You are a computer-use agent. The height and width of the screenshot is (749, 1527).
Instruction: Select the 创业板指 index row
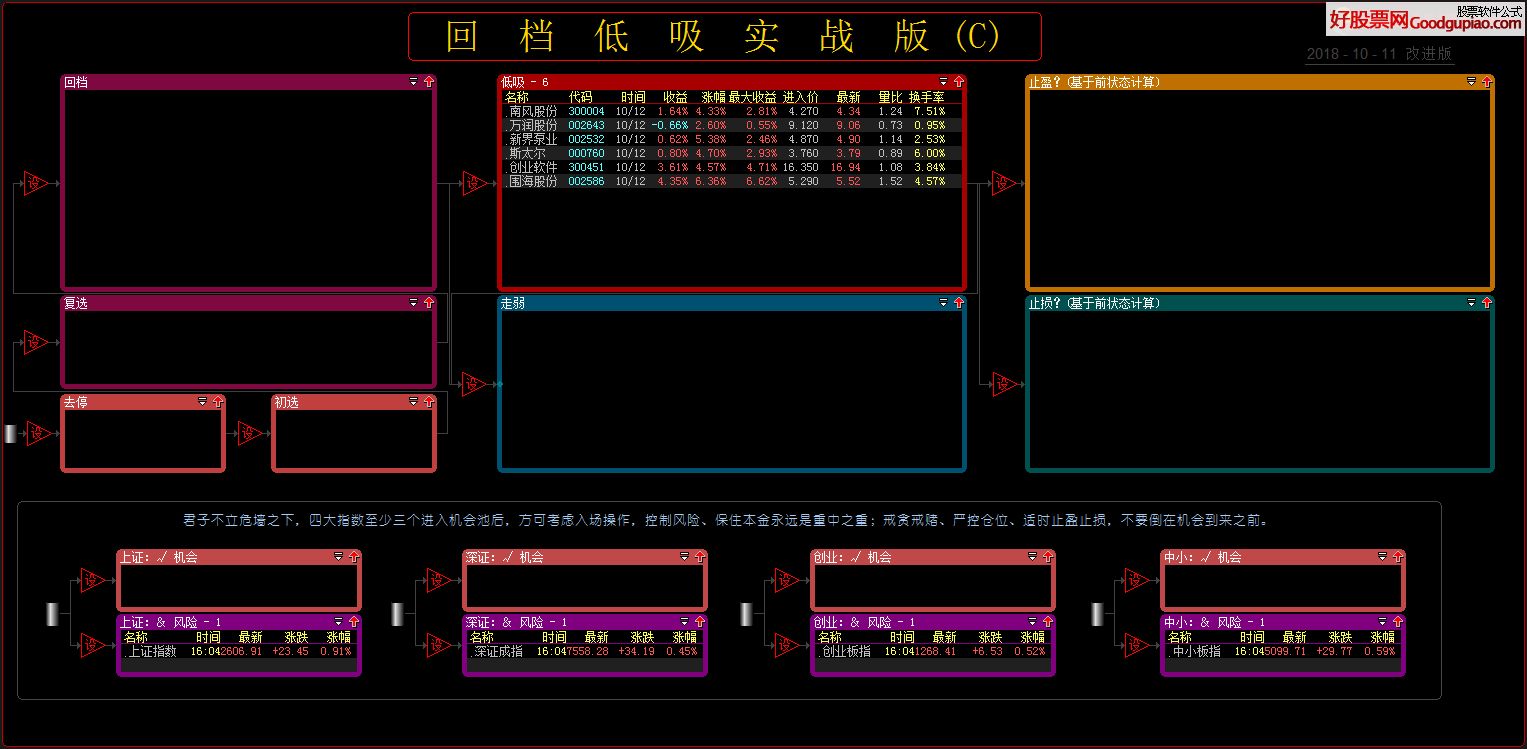tap(933, 651)
